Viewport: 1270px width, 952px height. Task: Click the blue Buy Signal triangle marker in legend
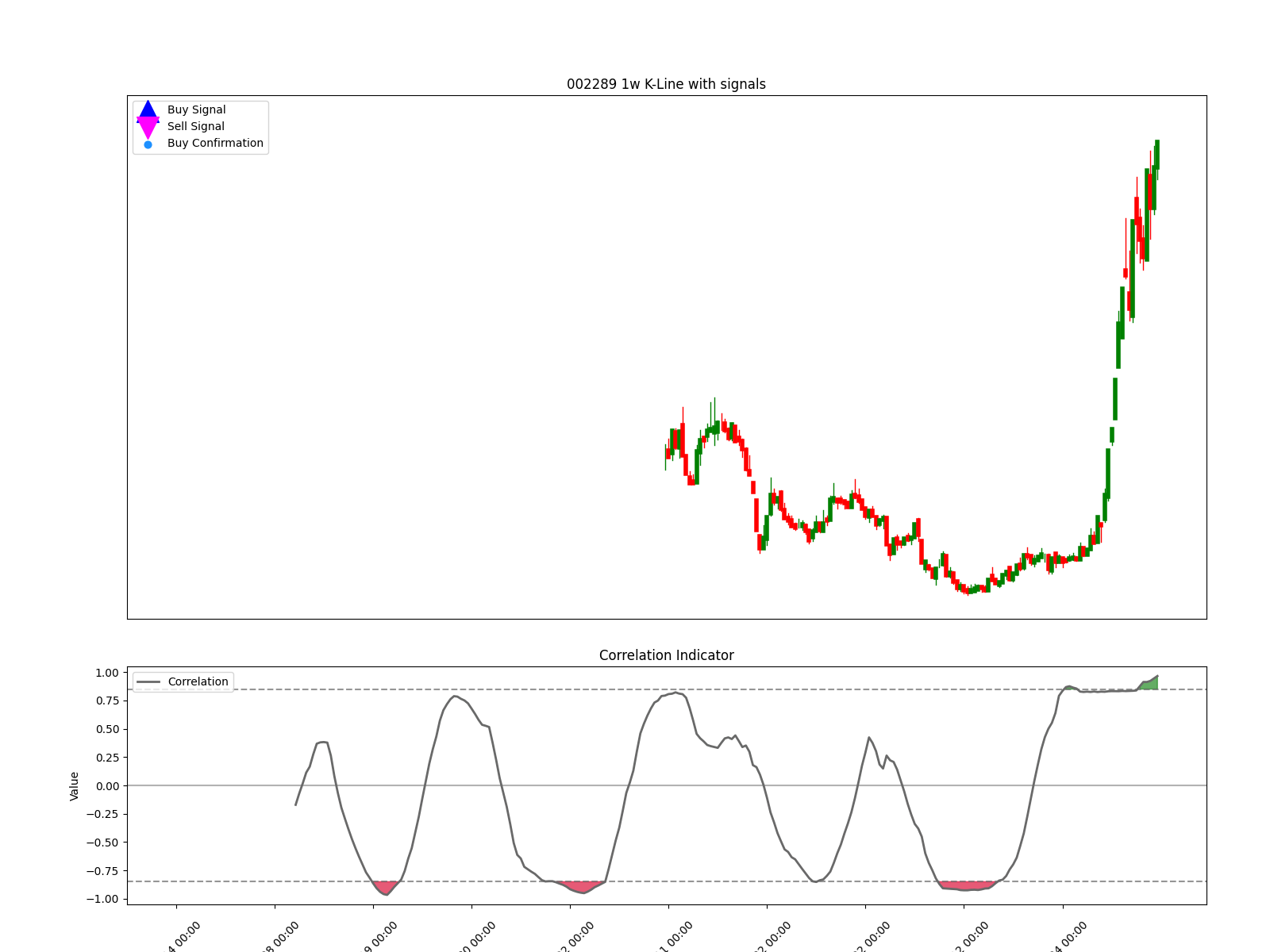point(148,110)
